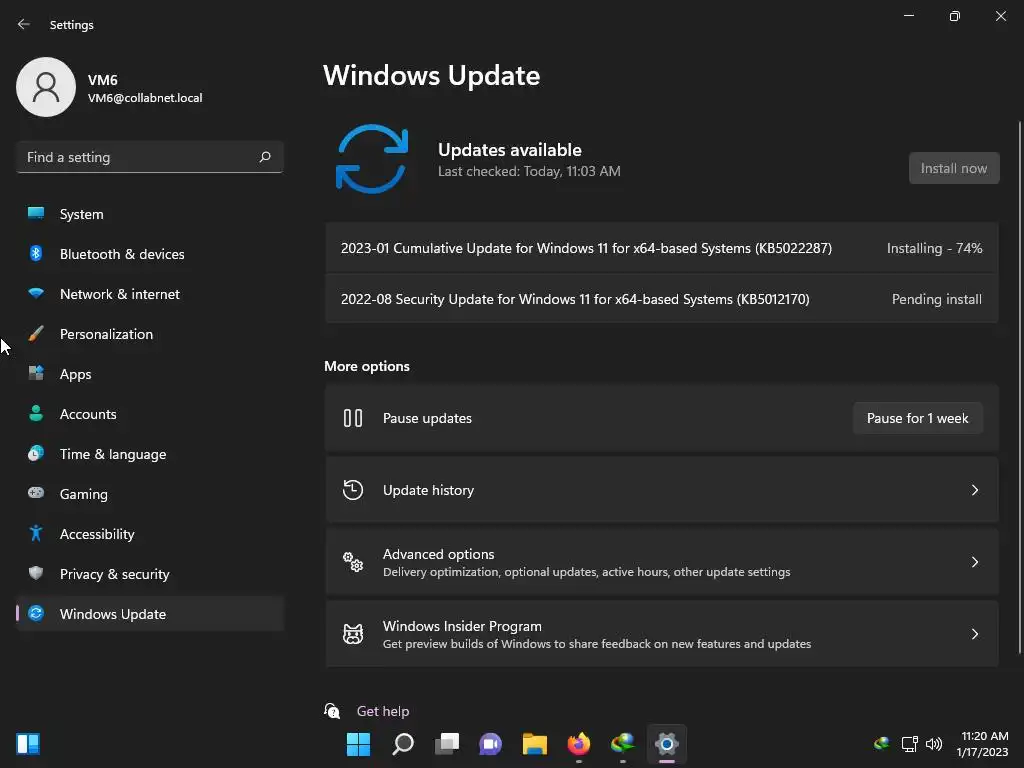Click the Advanced options gears icon
Viewport: 1024px width, 768px height.
353,562
